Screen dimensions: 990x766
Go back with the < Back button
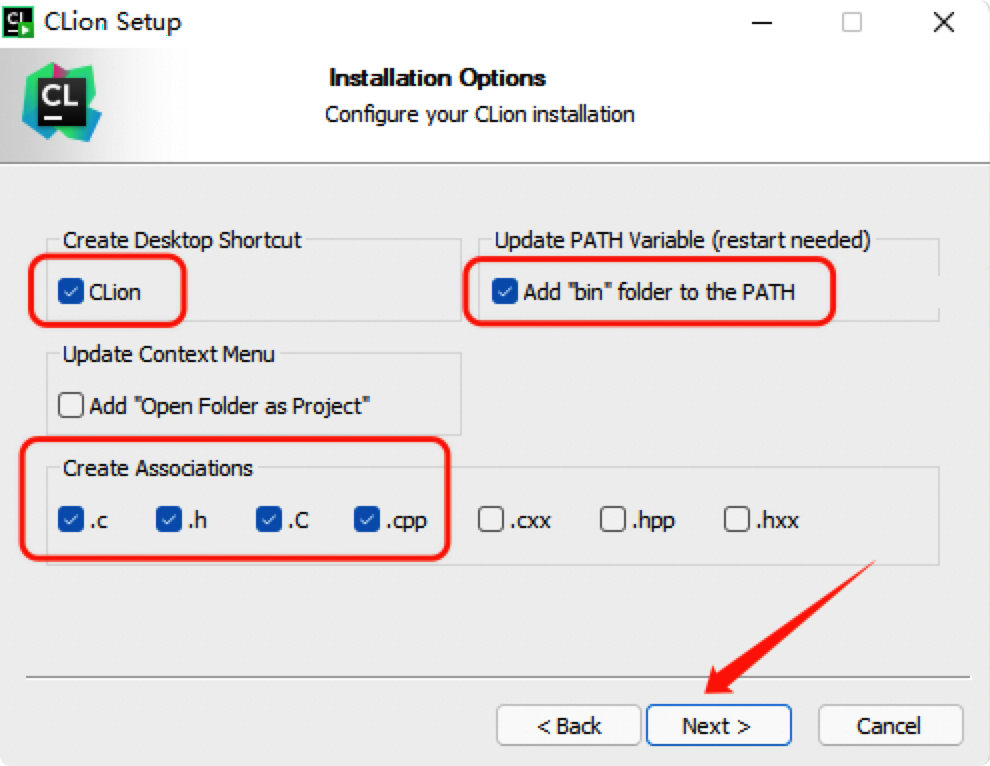coord(568,725)
